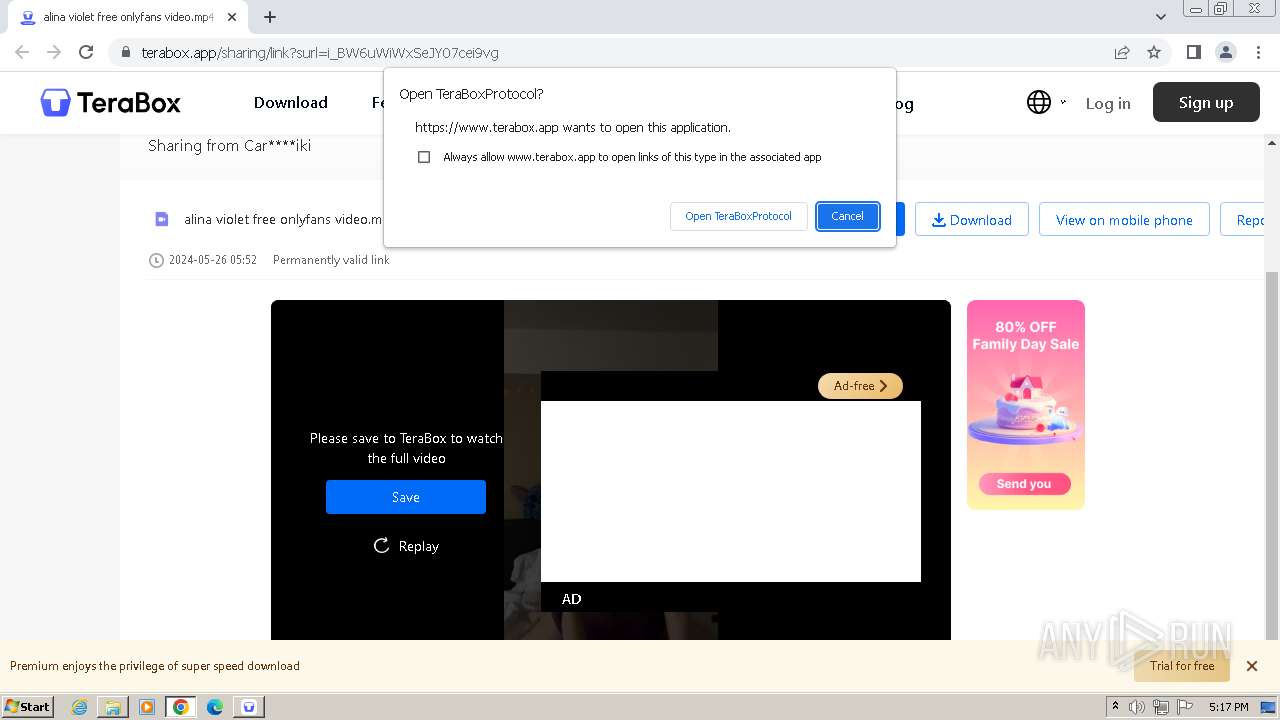This screenshot has height=720, width=1280.
Task: Click the browser back arrow
Action: (x=22, y=52)
